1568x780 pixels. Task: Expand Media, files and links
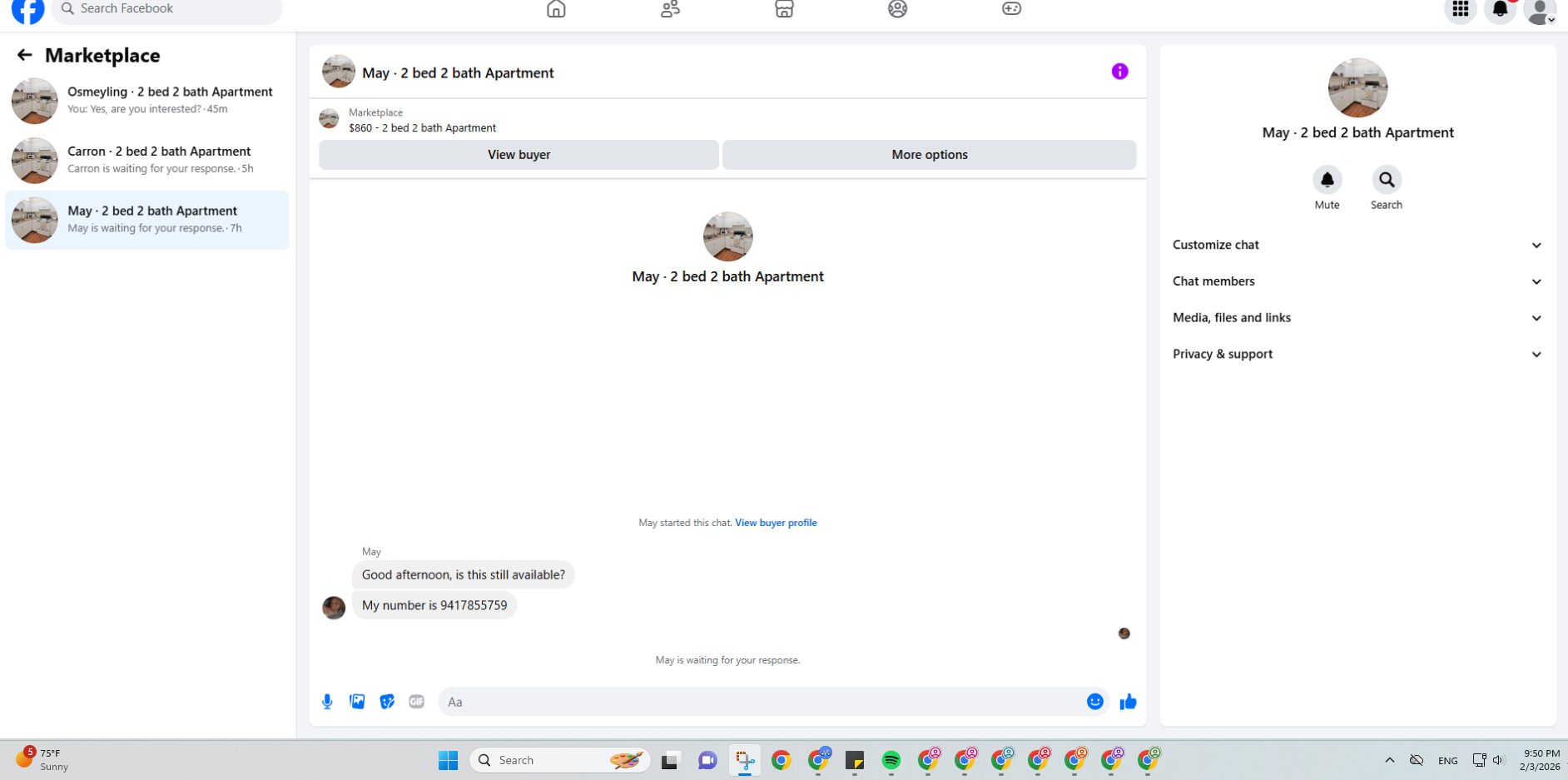(1357, 318)
